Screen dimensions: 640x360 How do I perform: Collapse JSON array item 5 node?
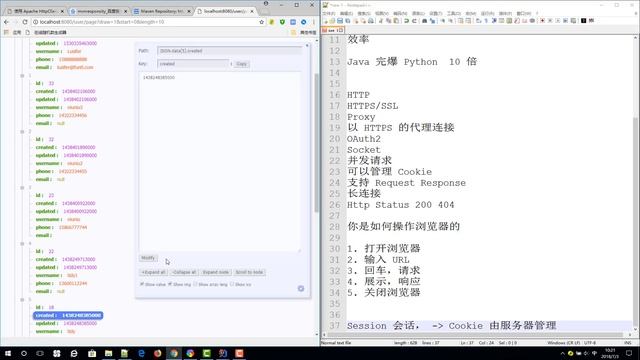22,299
